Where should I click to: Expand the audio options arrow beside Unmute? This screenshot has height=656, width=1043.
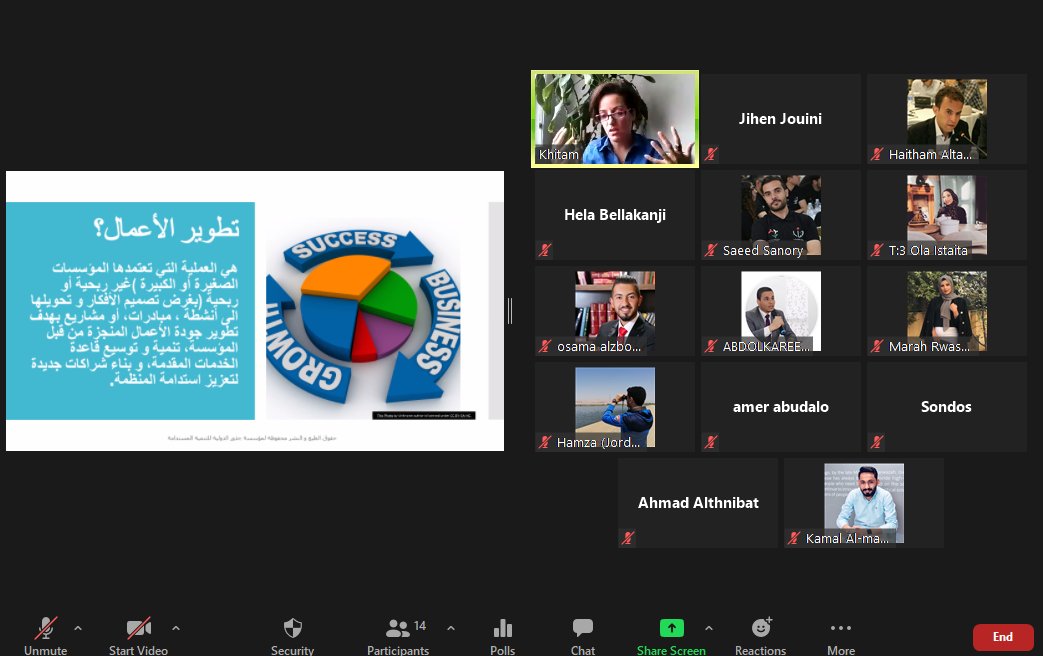point(78,628)
